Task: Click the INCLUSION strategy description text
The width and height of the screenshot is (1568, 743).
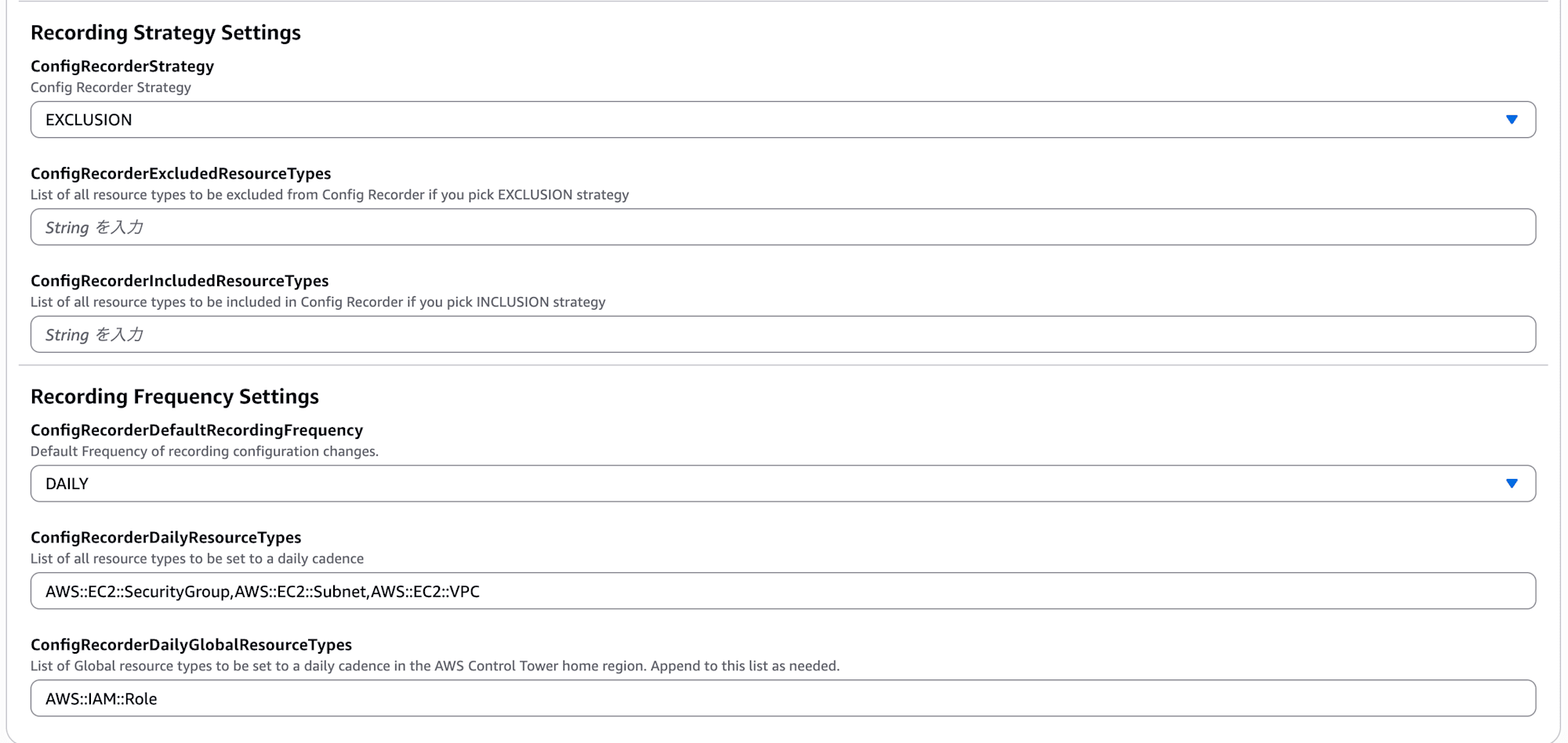Action: [318, 303]
